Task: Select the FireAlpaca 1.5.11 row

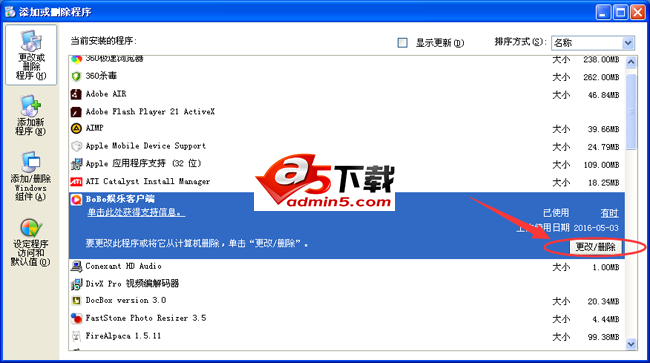Action: pos(347,336)
